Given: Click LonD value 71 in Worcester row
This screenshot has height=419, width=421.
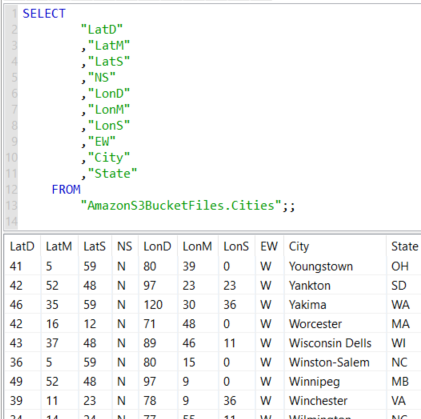Looking at the screenshot, I should coord(149,324).
